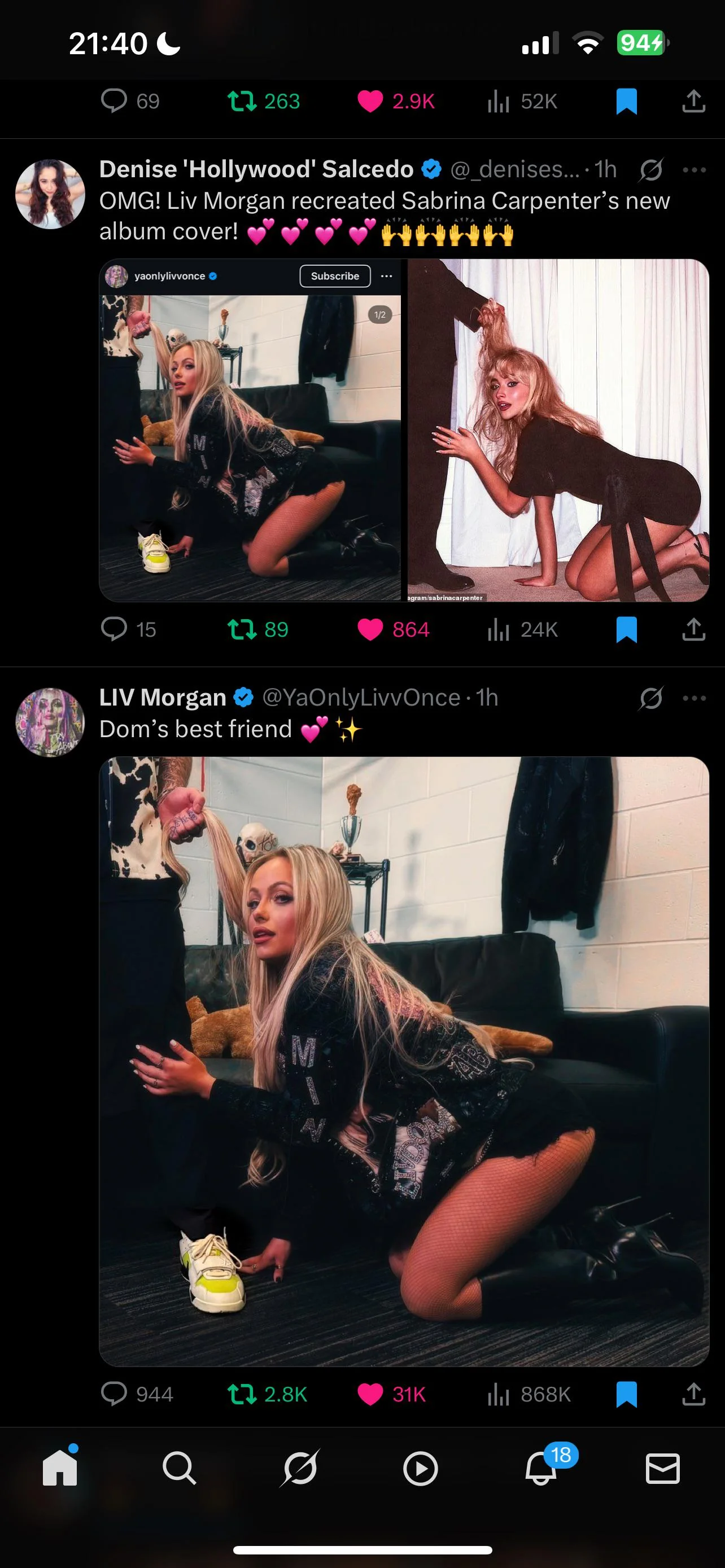Tap Grok icon beside Liv Morgan's post
Screen dimensions: 725x1568
click(650, 698)
